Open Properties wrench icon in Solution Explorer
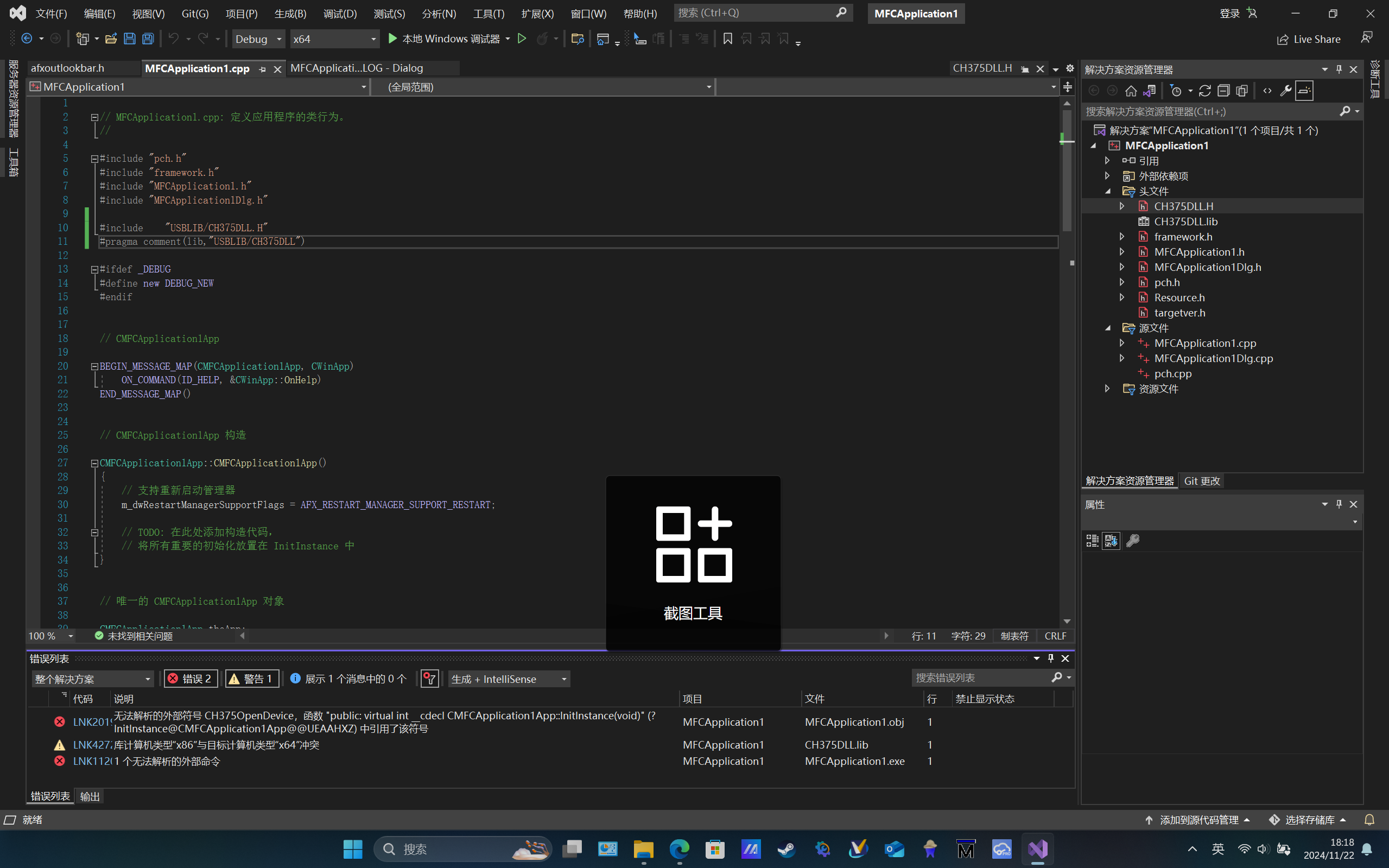Screen dimensions: 1389x868 click(x=1286, y=91)
